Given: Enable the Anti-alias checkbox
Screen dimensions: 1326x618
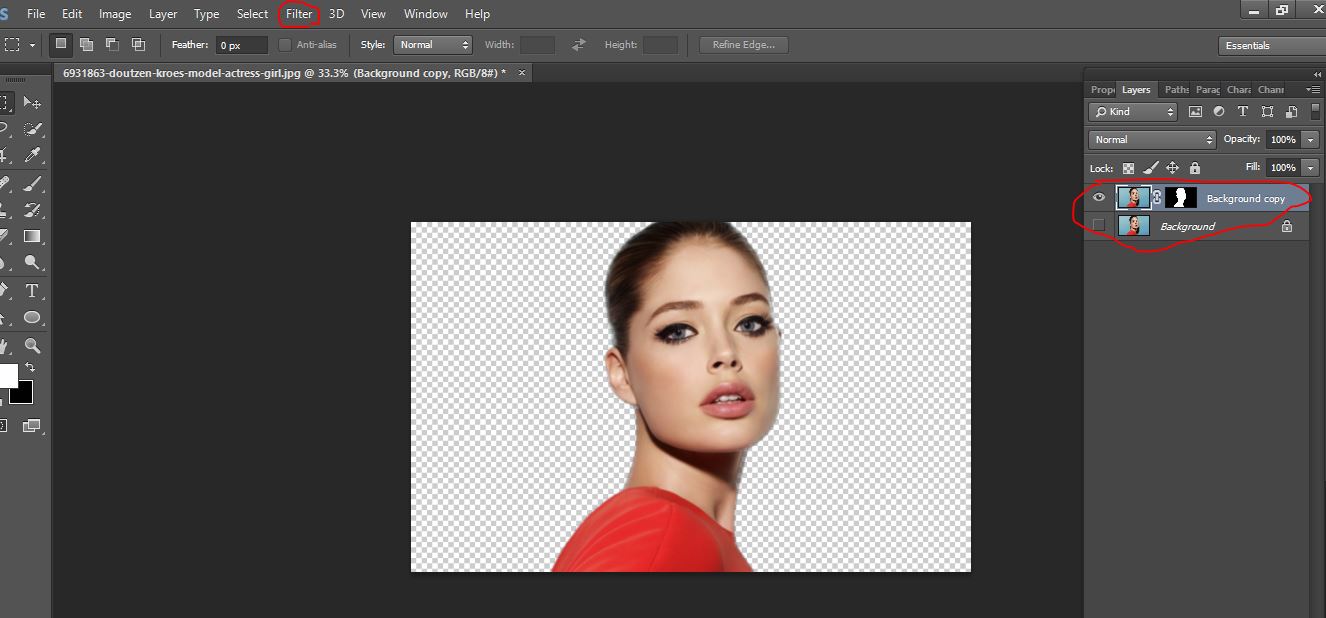Looking at the screenshot, I should [285, 44].
